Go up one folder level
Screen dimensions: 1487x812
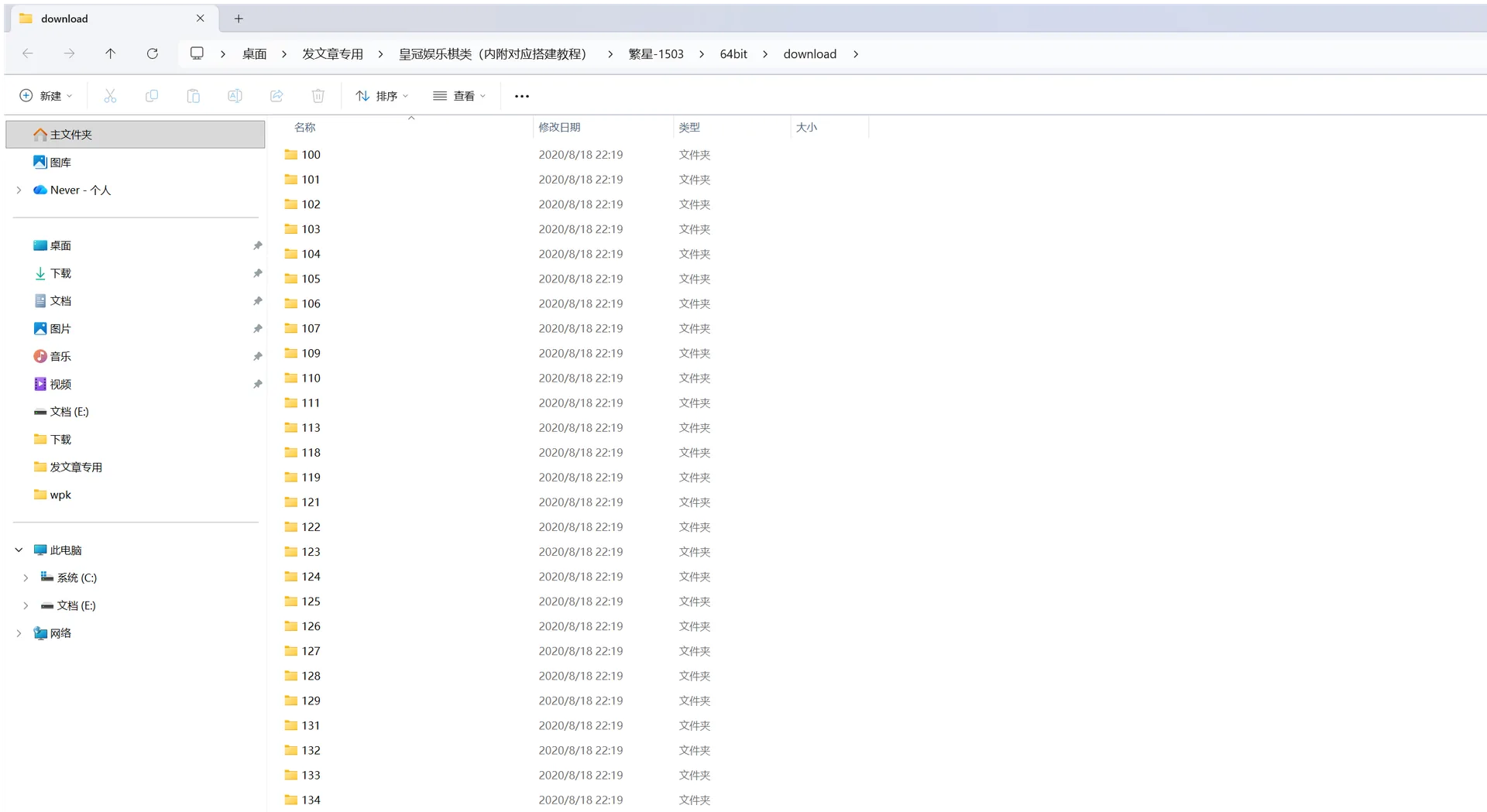pyautogui.click(x=110, y=53)
